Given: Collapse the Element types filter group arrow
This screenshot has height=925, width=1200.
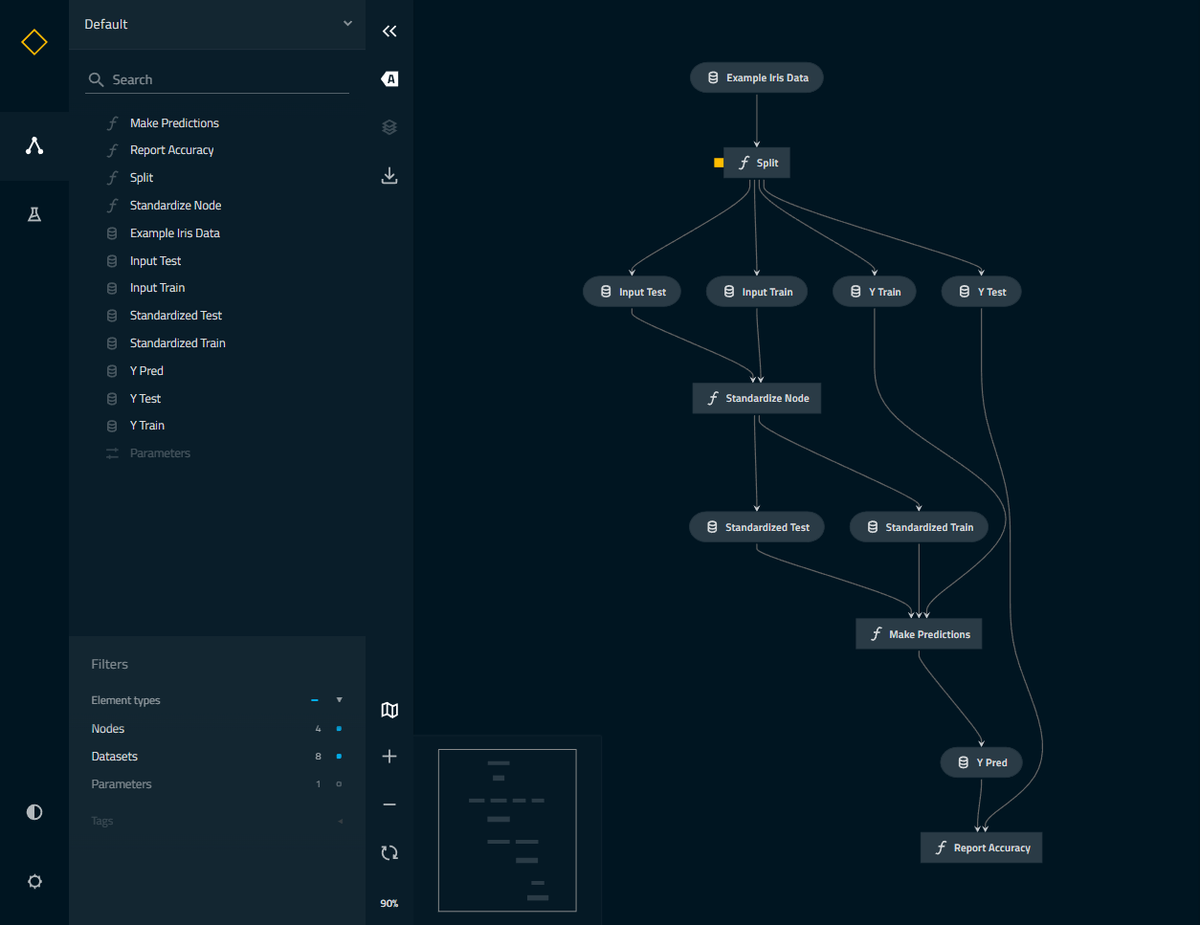Looking at the screenshot, I should (x=339, y=700).
